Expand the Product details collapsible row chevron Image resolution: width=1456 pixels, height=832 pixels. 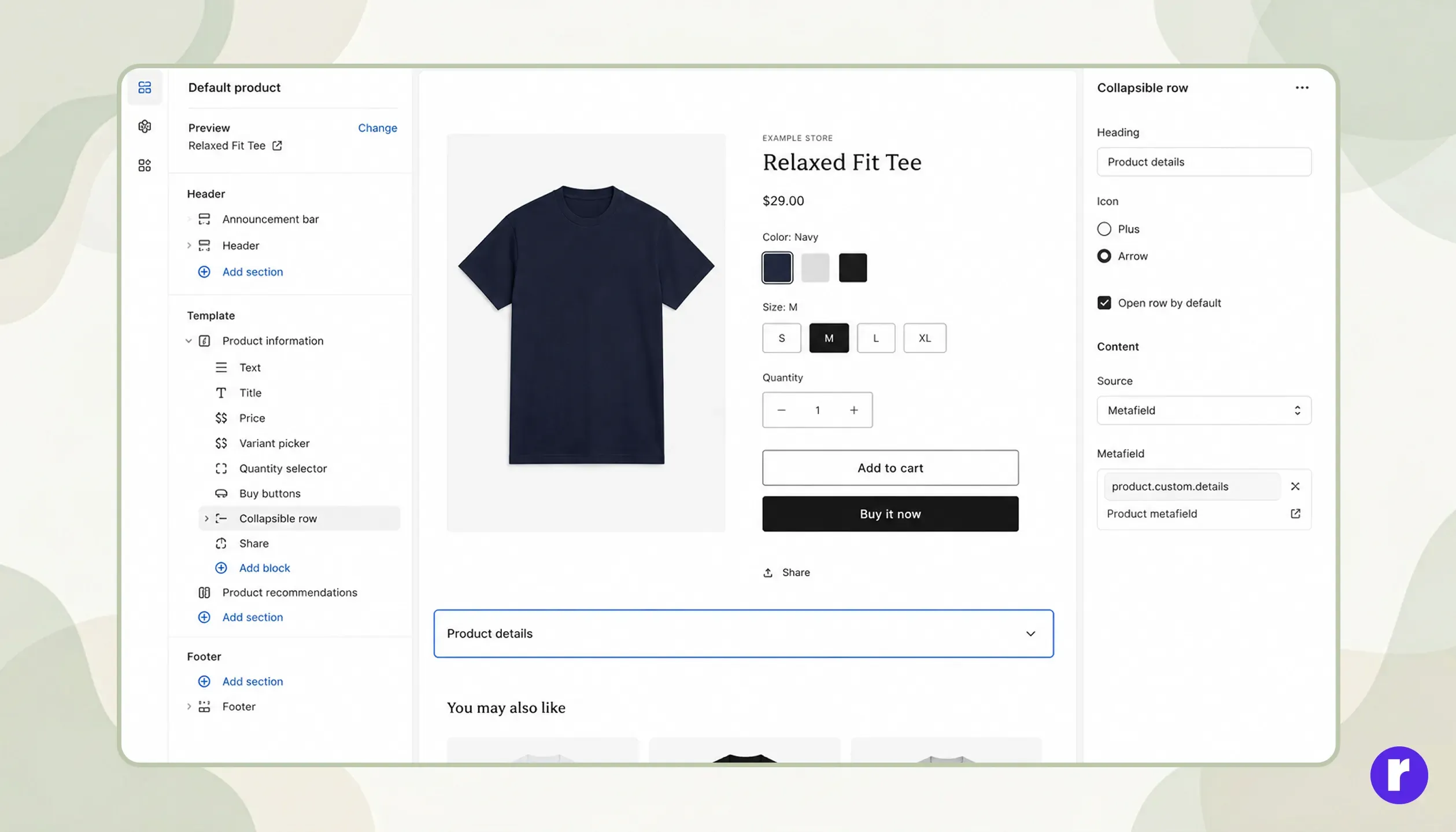[x=1030, y=634]
